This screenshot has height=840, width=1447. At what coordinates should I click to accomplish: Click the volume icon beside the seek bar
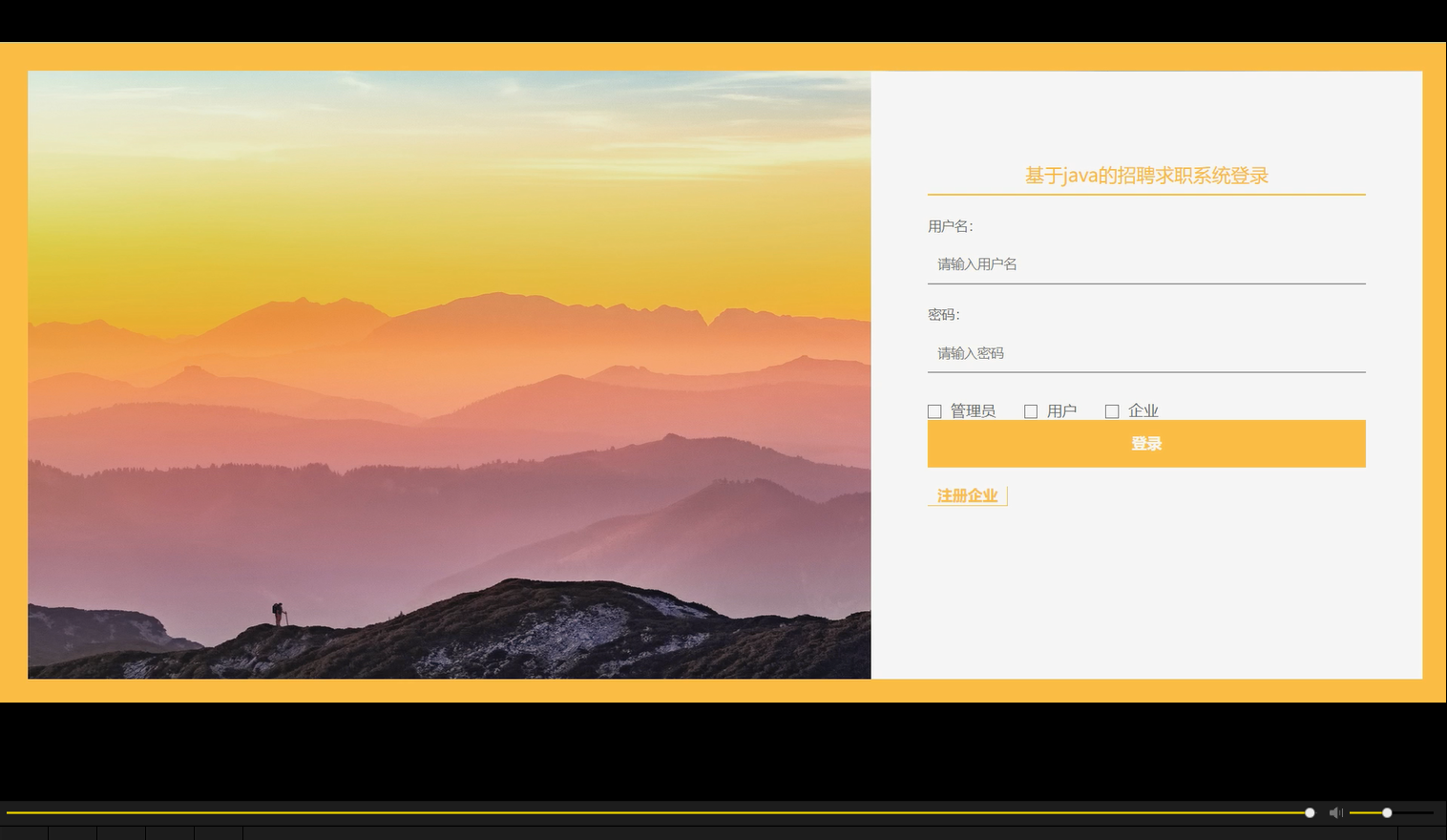tap(1335, 812)
